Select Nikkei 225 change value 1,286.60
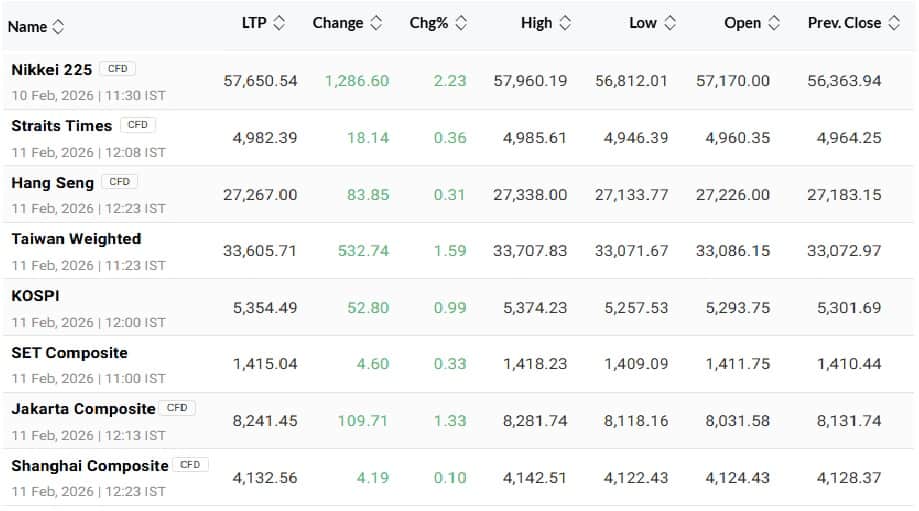This screenshot has height=511, width=919. [357, 81]
